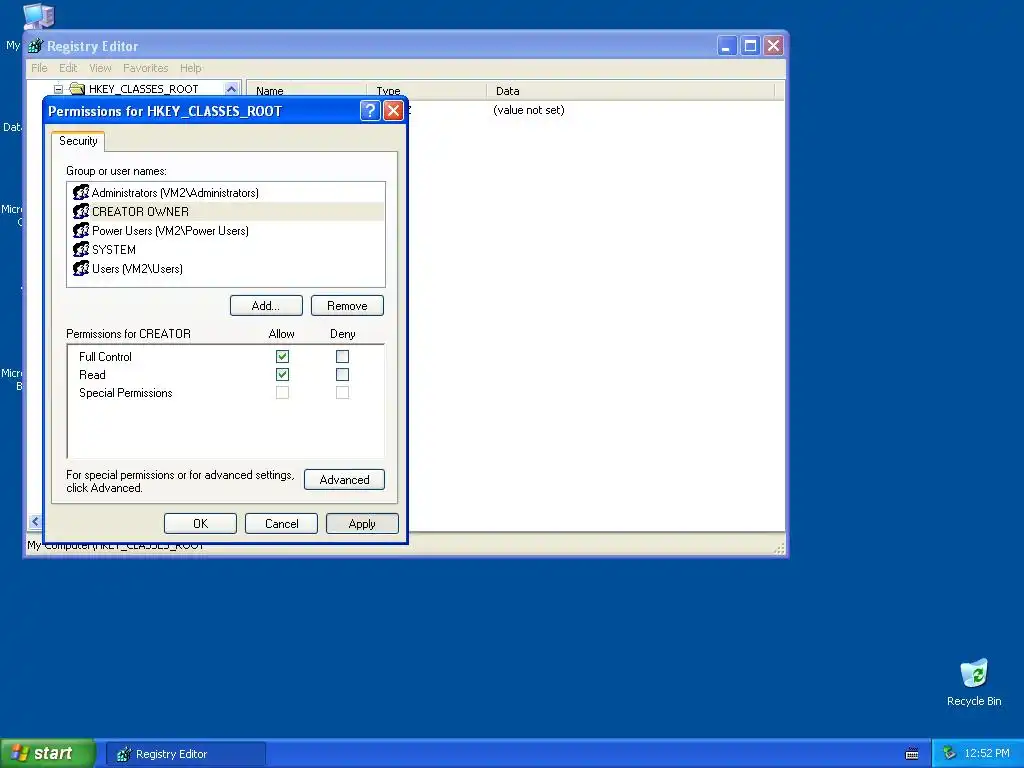Click the Apply button
Image resolution: width=1024 pixels, height=768 pixels.
pos(362,524)
